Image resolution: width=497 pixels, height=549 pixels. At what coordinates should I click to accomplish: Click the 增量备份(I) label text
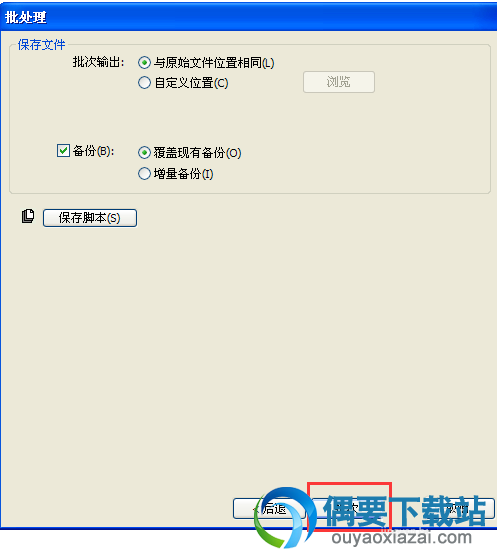click(x=184, y=174)
